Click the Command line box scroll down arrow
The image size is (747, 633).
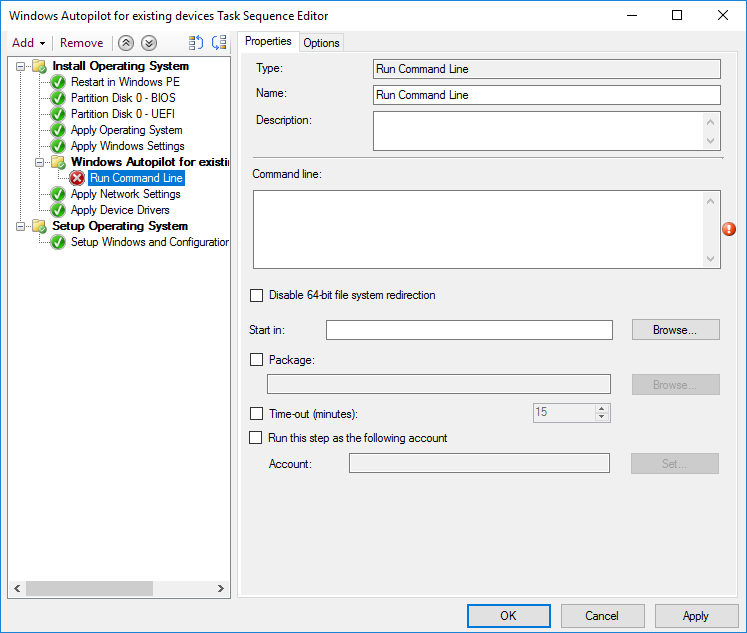pos(710,259)
